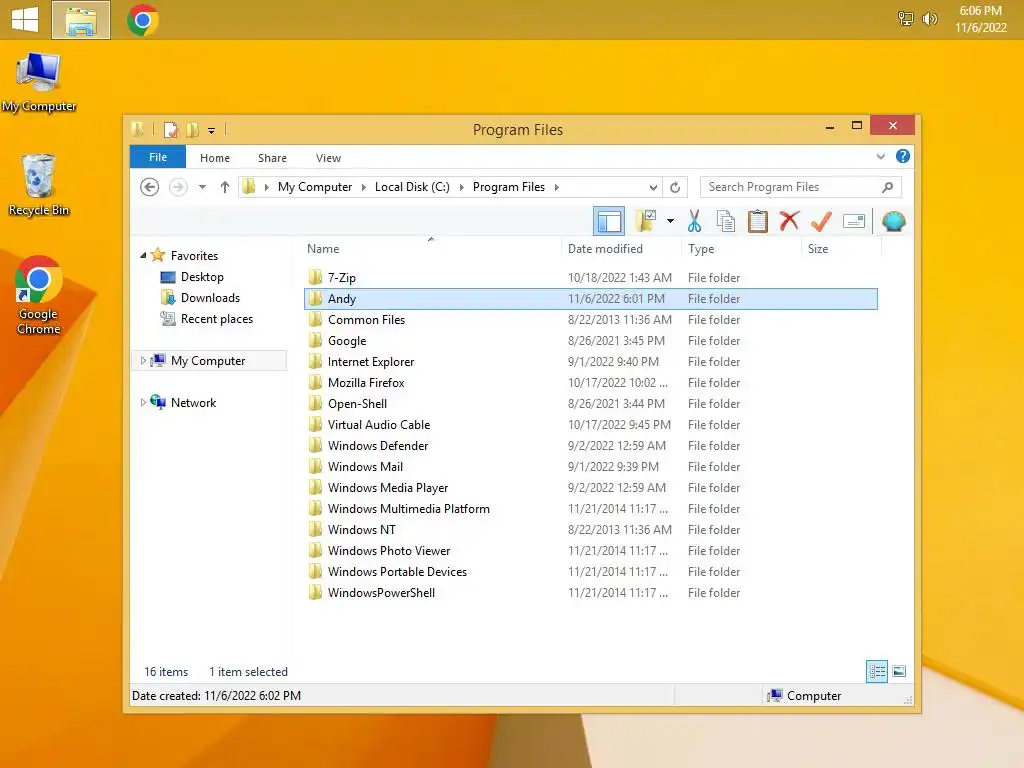Click the Rename toolbar icon
The height and width of the screenshot is (768, 1024).
point(854,221)
